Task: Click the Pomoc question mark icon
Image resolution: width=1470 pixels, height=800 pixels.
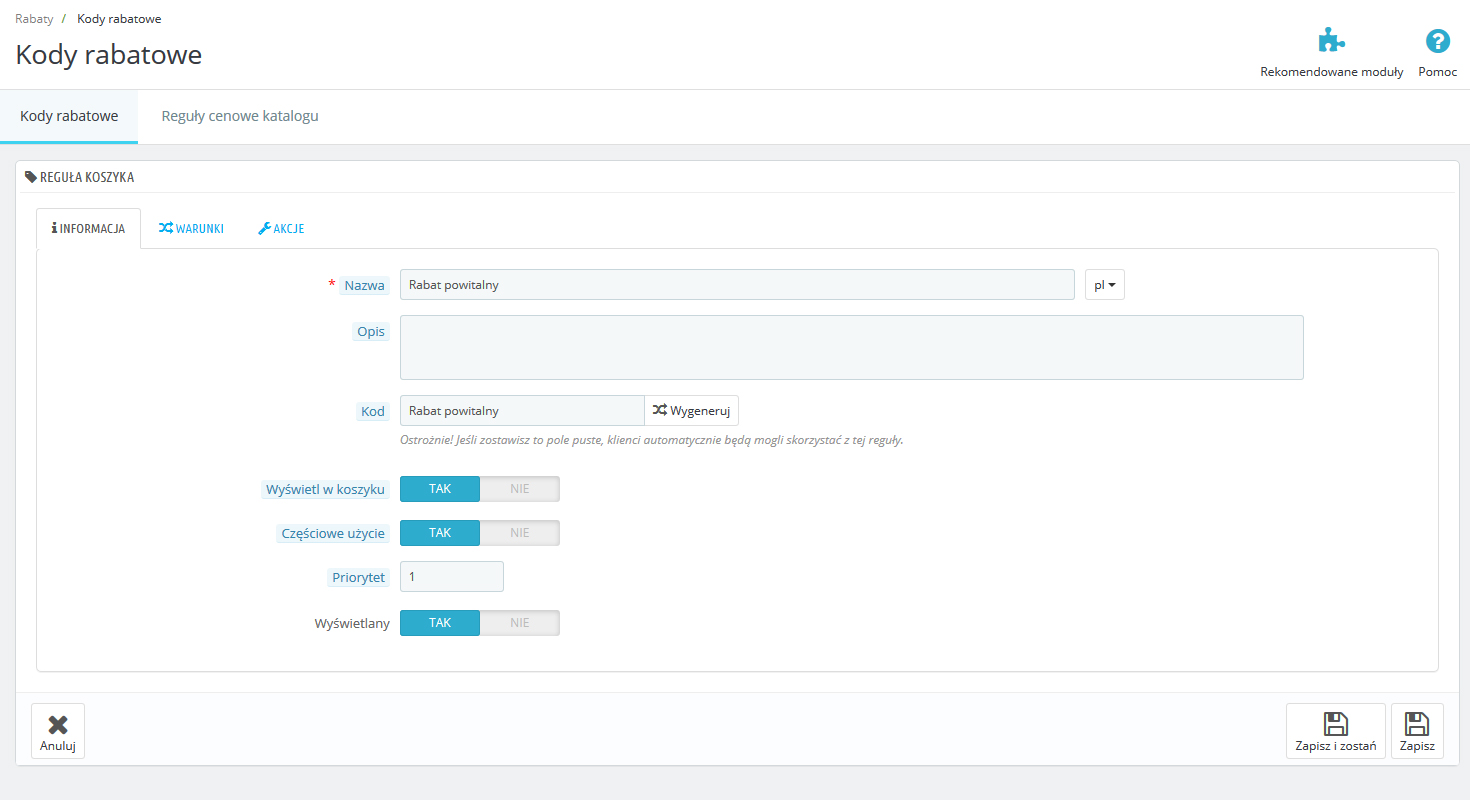Action: 1437,42
